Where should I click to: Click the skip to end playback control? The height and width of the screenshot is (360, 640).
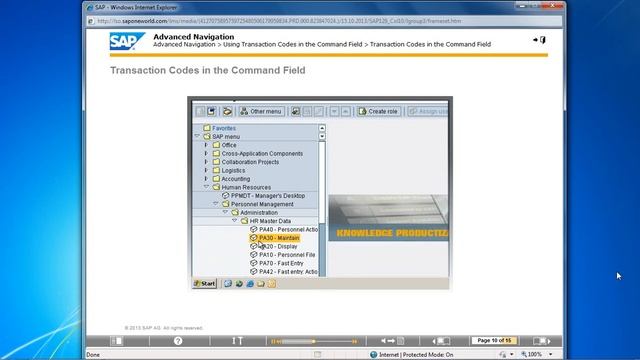[355, 341]
